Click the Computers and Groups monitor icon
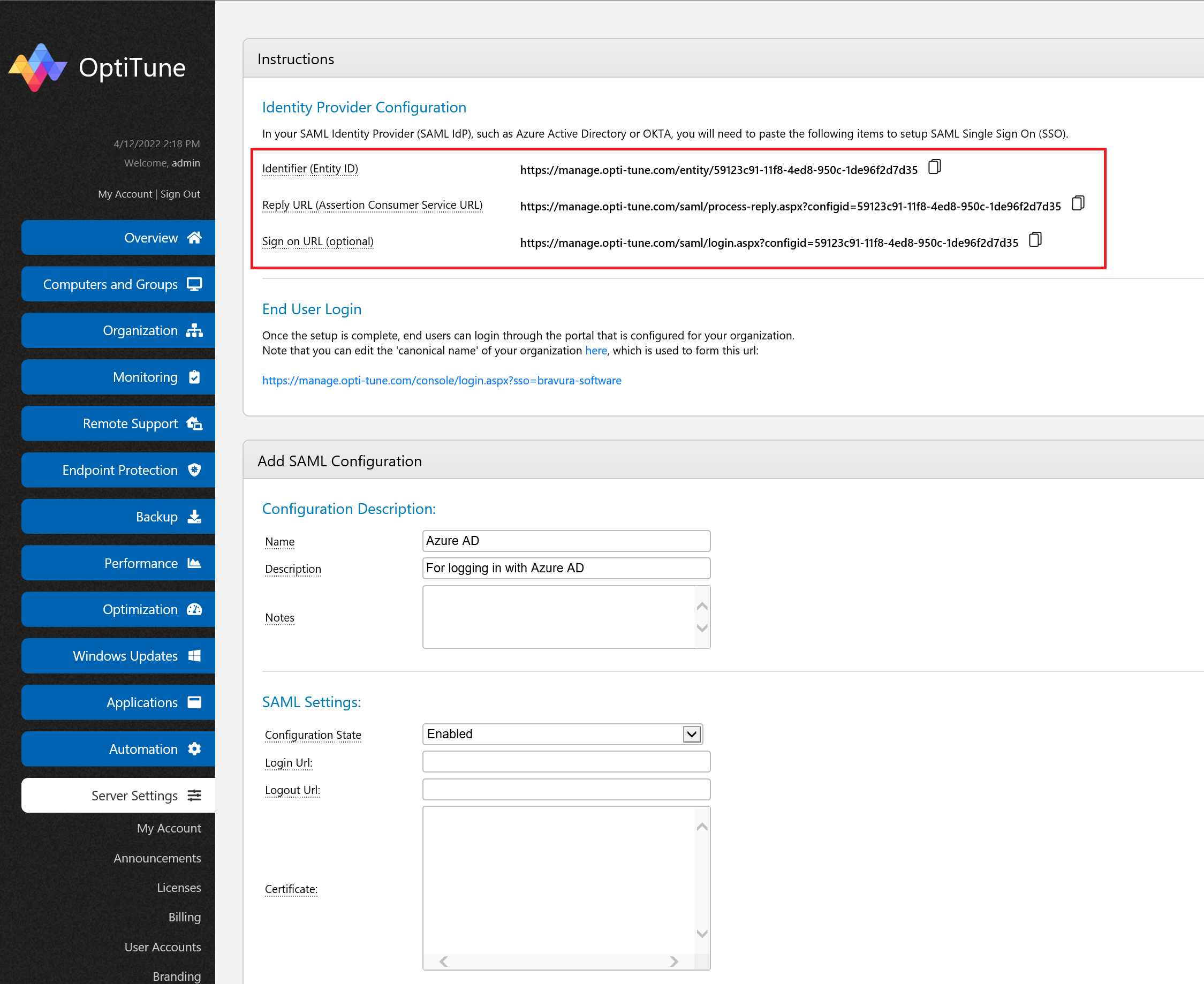Image resolution: width=1204 pixels, height=984 pixels. (194, 284)
